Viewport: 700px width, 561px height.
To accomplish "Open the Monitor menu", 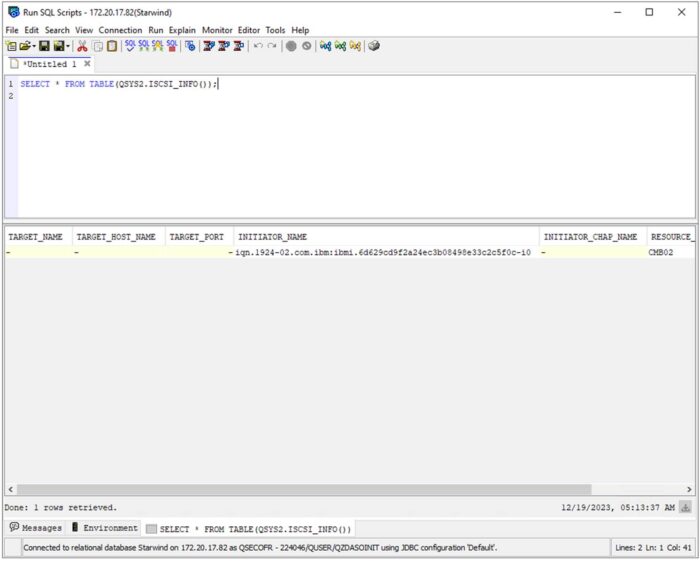I will (x=217, y=30).
